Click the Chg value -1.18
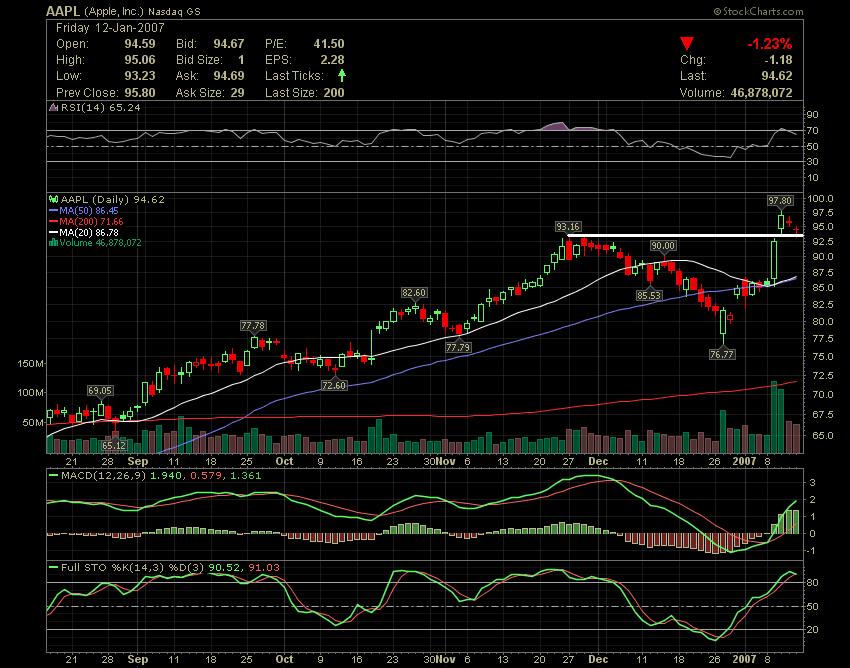 778,60
